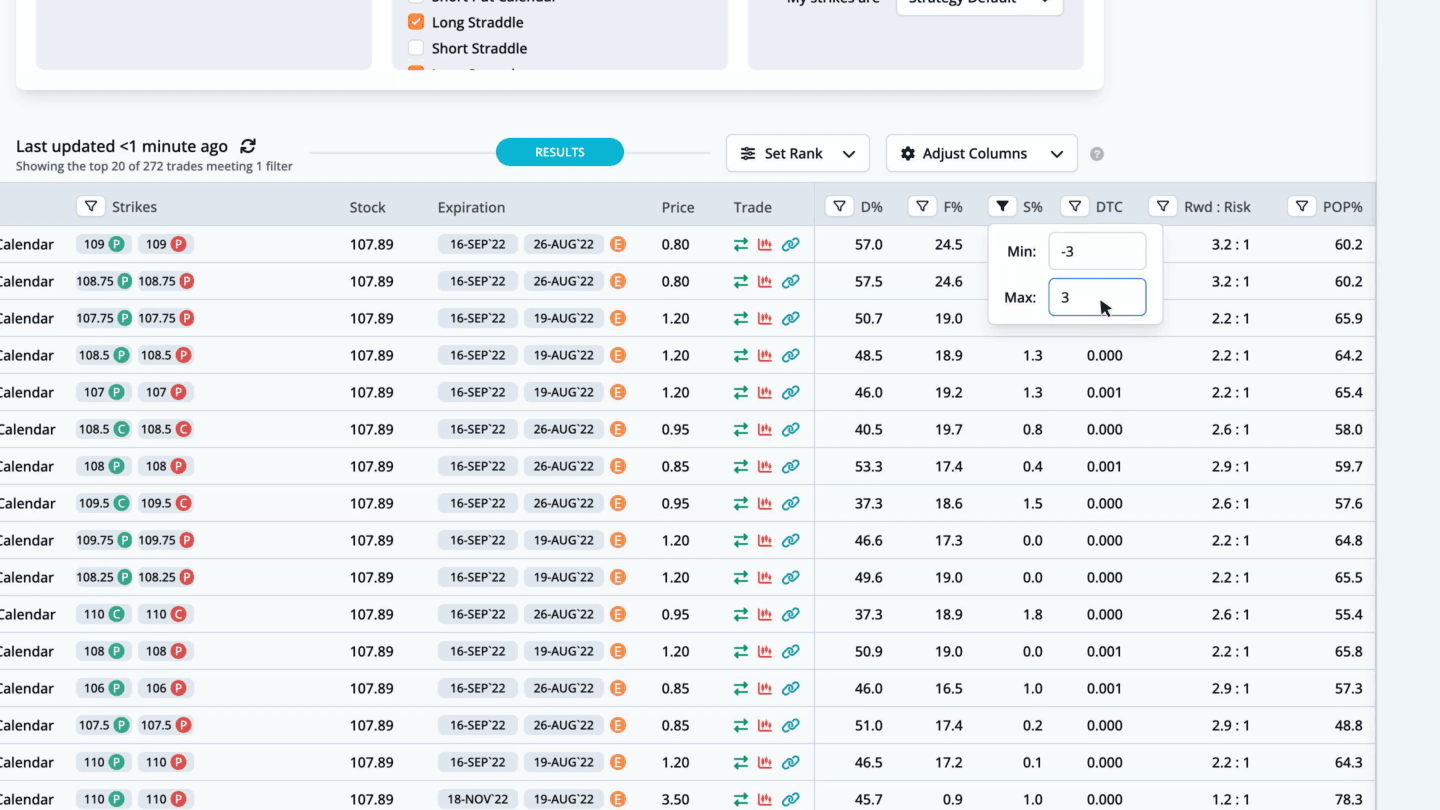Click swap trade icon in 109 P row
Image resolution: width=1440 pixels, height=810 pixels.
coord(741,244)
